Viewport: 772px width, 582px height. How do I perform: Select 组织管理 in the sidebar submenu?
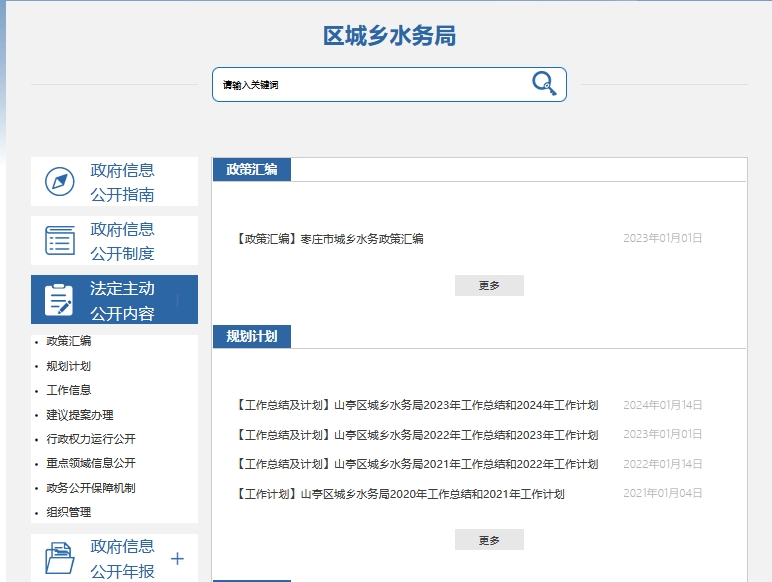pyautogui.click(x=68, y=512)
